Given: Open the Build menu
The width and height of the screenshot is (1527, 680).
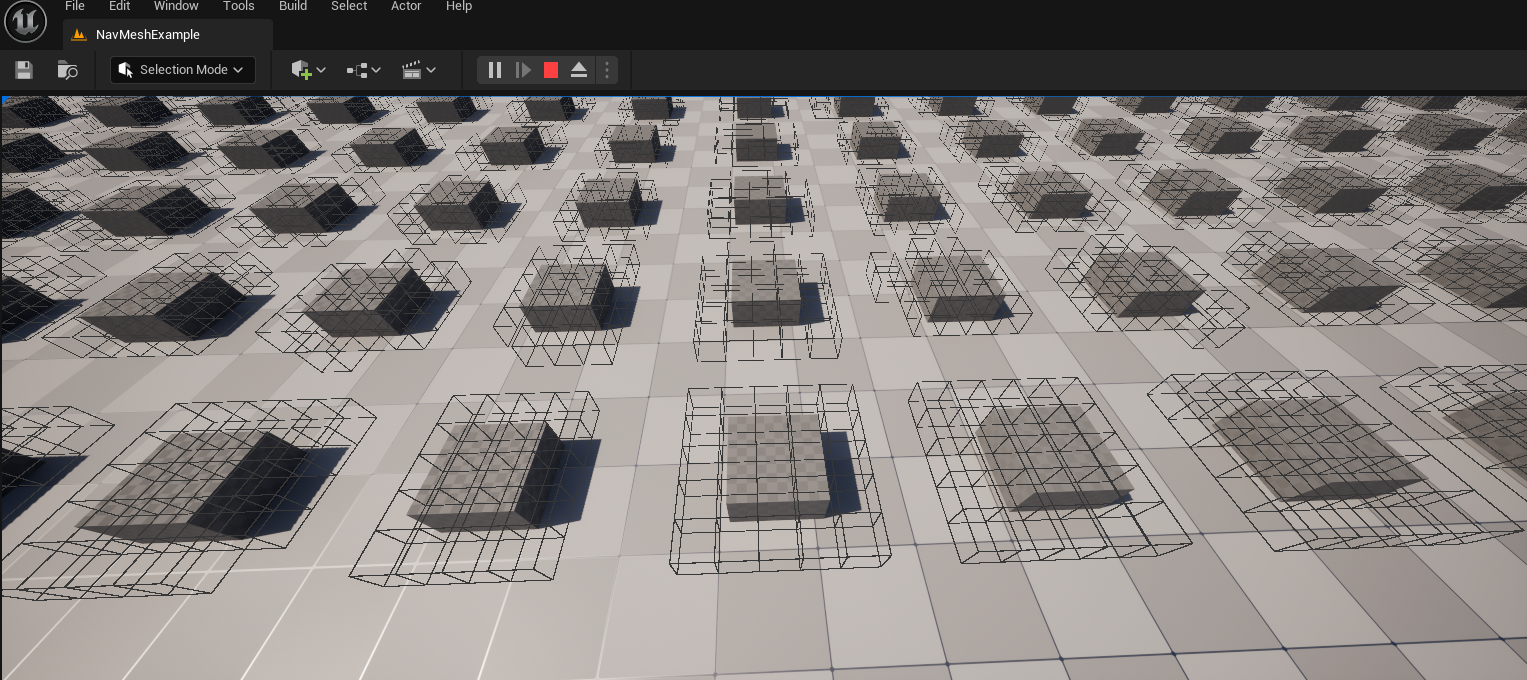Looking at the screenshot, I should pos(293,6).
